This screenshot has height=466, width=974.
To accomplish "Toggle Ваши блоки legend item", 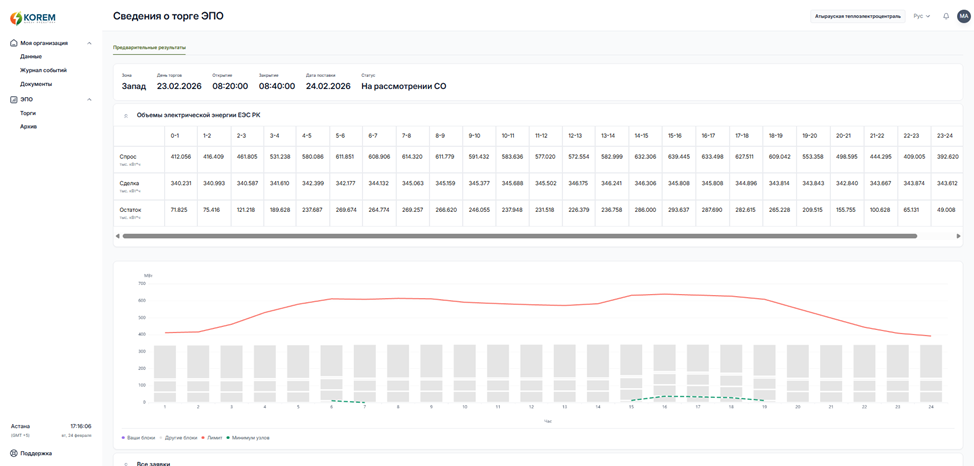I will (139, 438).
